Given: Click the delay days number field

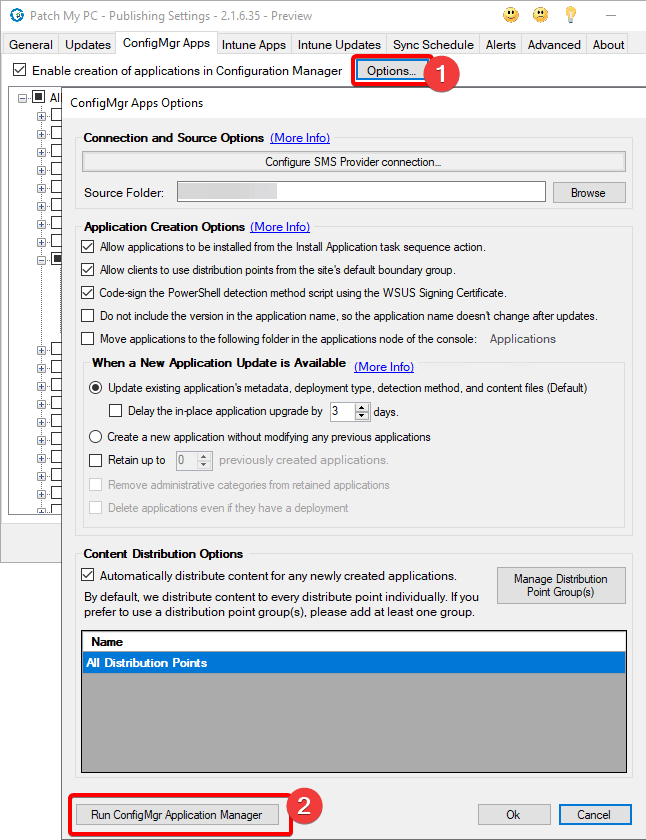Looking at the screenshot, I should pos(342,411).
